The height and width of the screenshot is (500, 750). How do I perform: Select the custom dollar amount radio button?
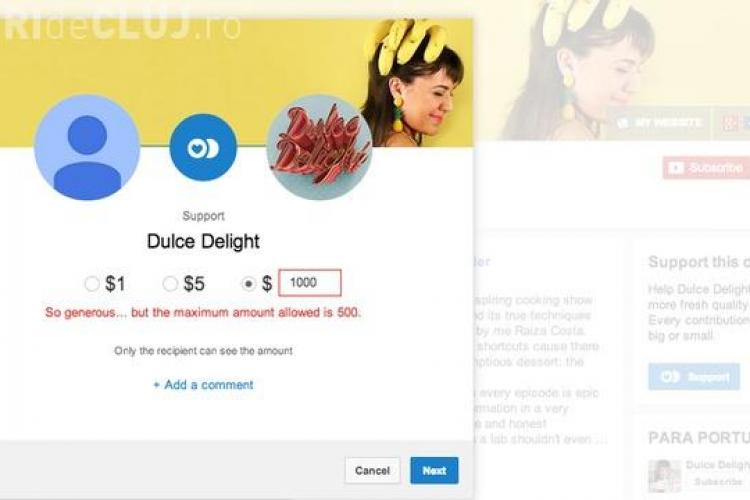(x=248, y=284)
